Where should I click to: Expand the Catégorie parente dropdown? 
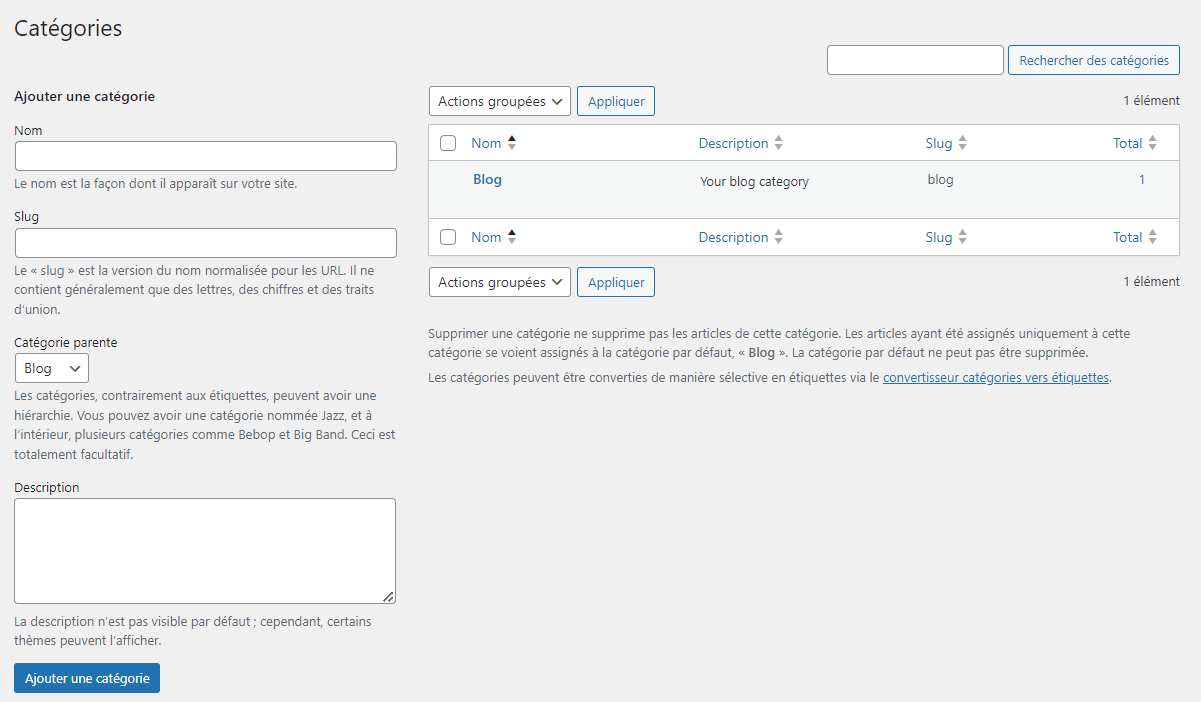[52, 368]
